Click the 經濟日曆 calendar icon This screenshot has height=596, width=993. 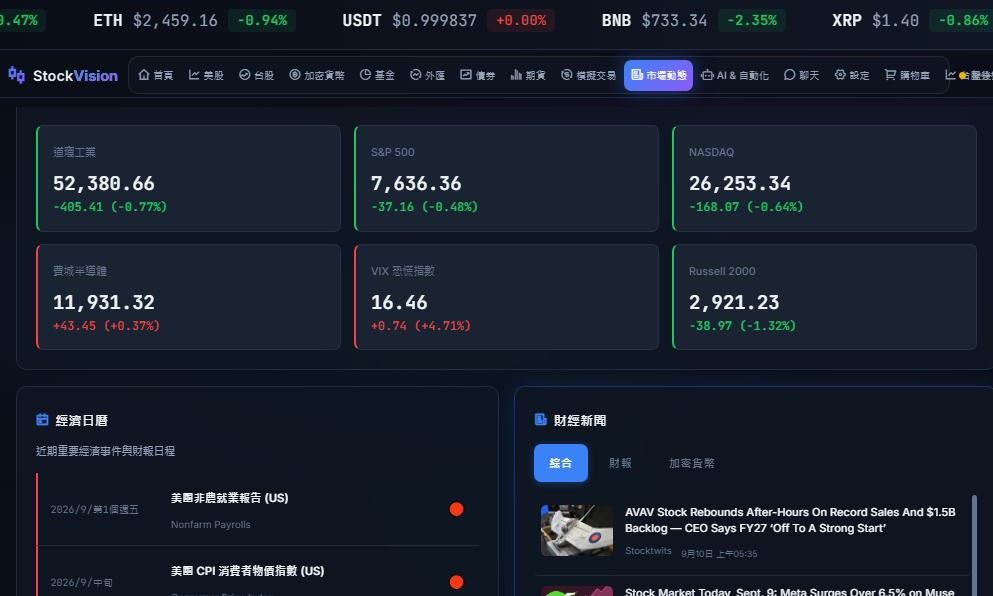click(42, 419)
